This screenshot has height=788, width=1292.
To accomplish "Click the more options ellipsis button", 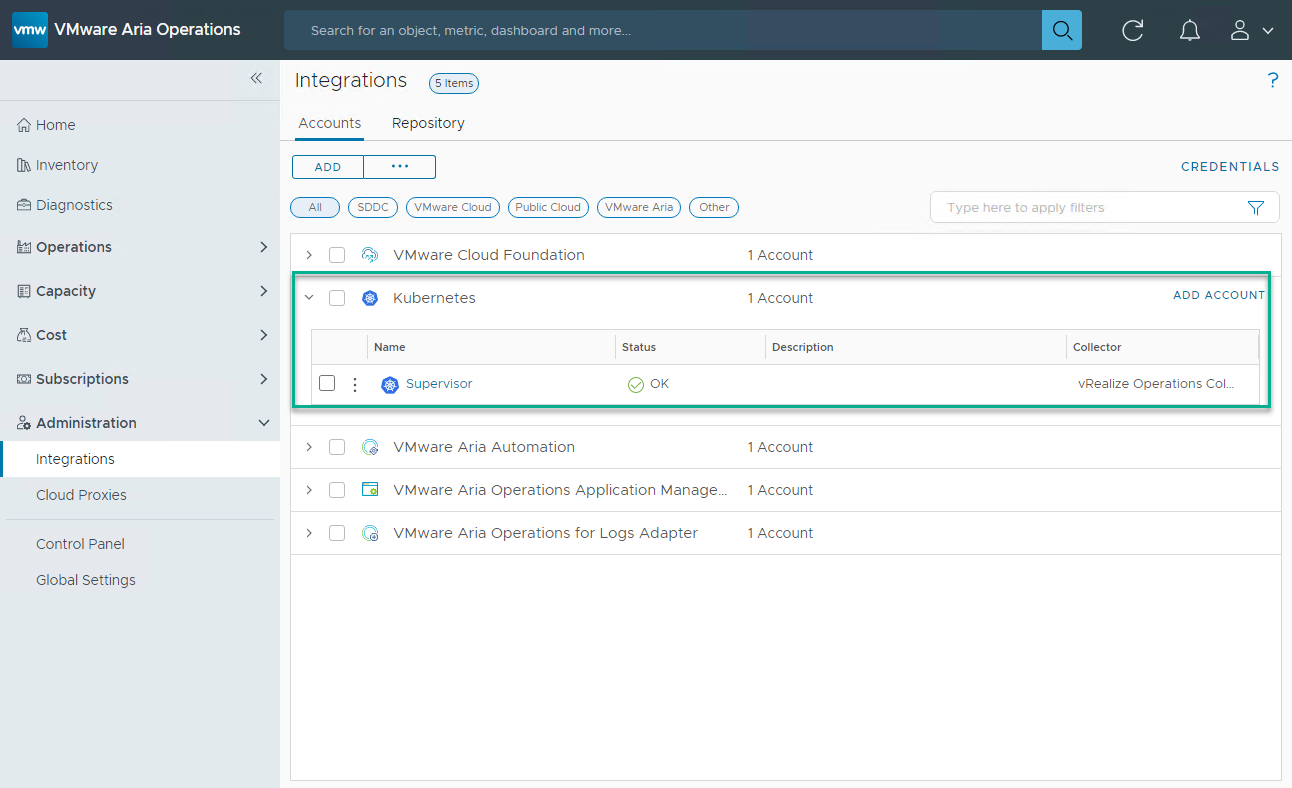I will point(399,167).
